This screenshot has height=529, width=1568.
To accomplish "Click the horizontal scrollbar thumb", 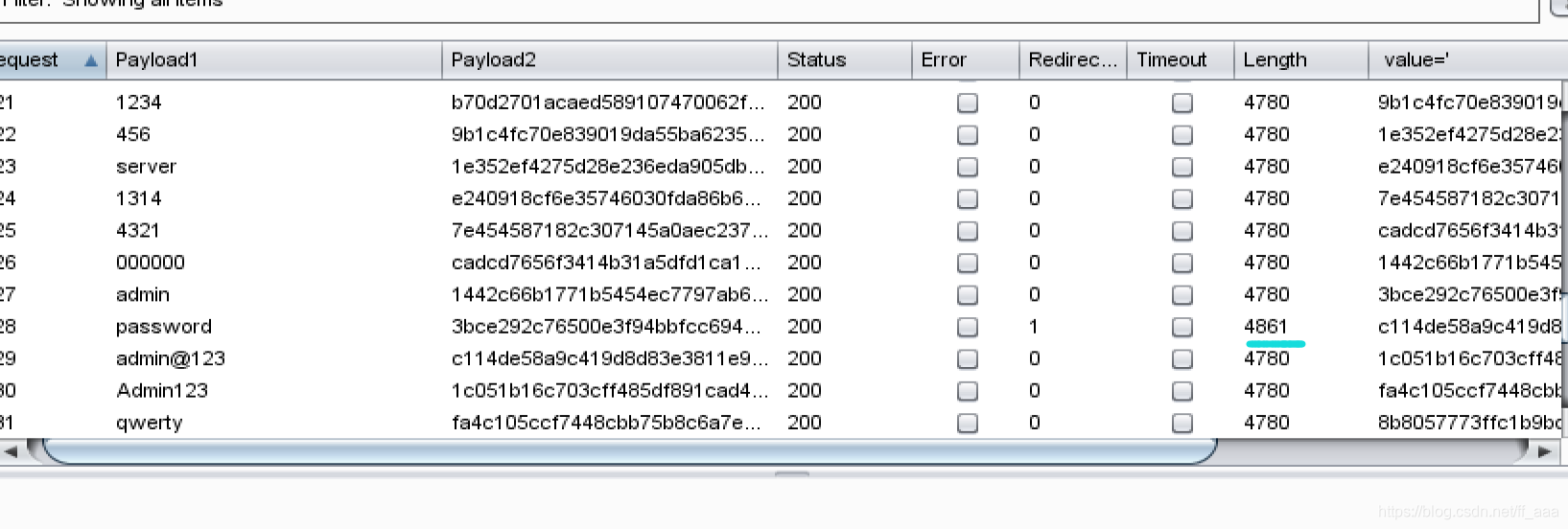I will [x=630, y=450].
